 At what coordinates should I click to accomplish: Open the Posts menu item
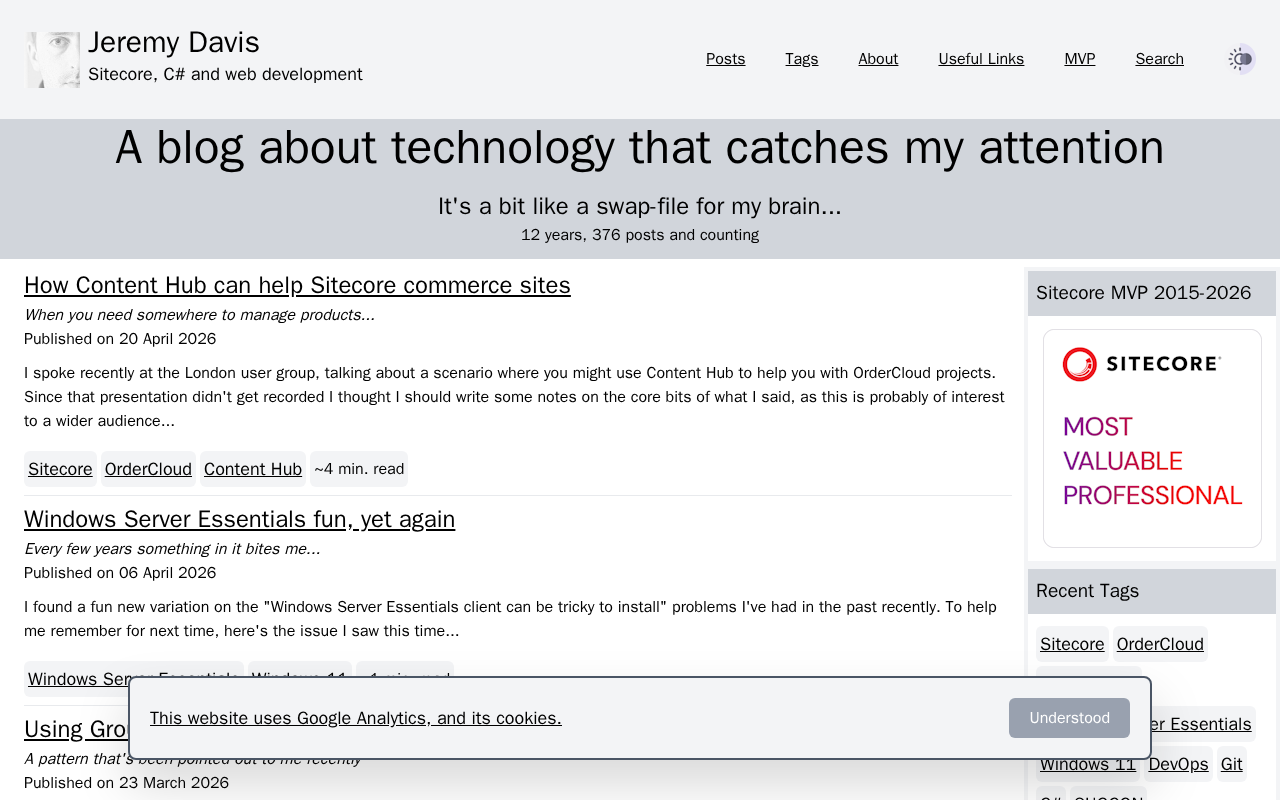point(725,59)
